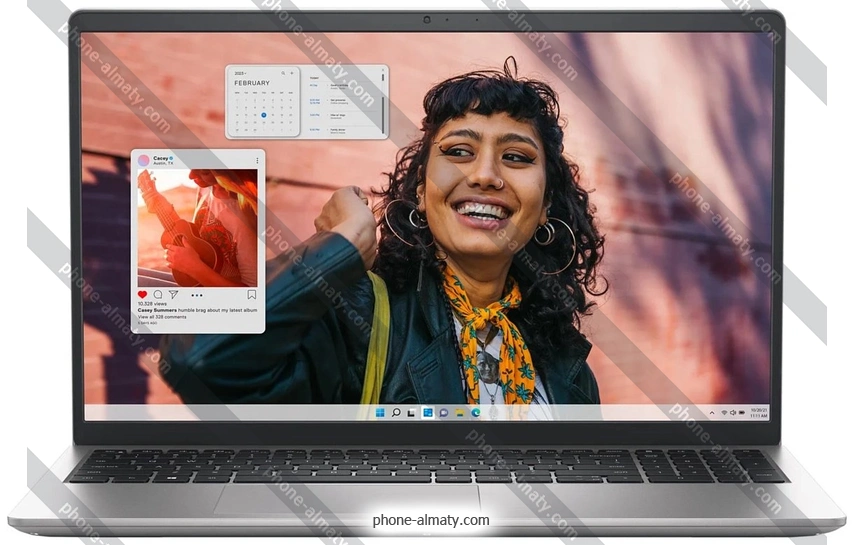Open the calendar year dropdown
The image size is (854, 545).
pos(240,73)
